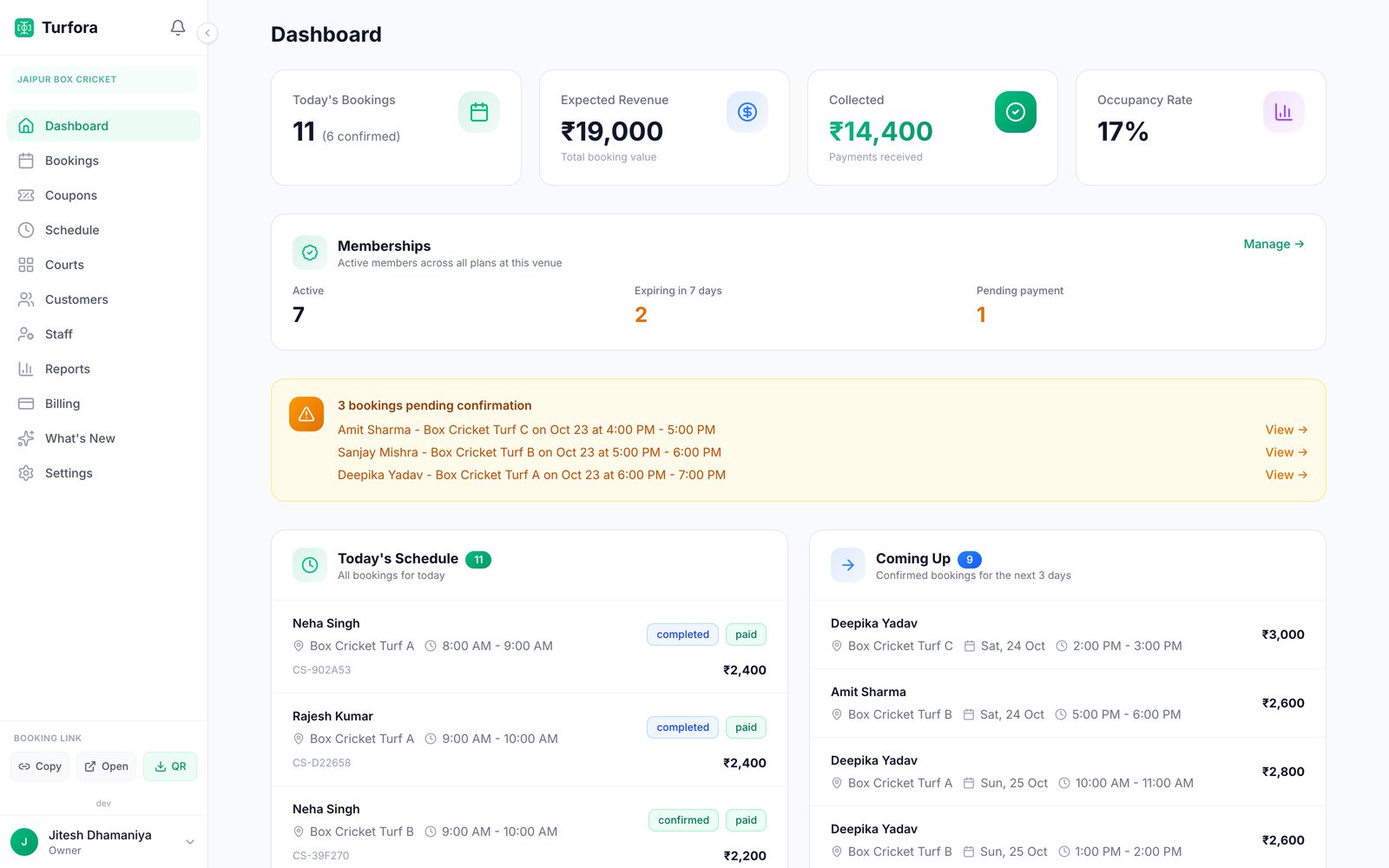Open the Dashboard menu item
This screenshot has height=868, width=1389.
tap(103, 126)
